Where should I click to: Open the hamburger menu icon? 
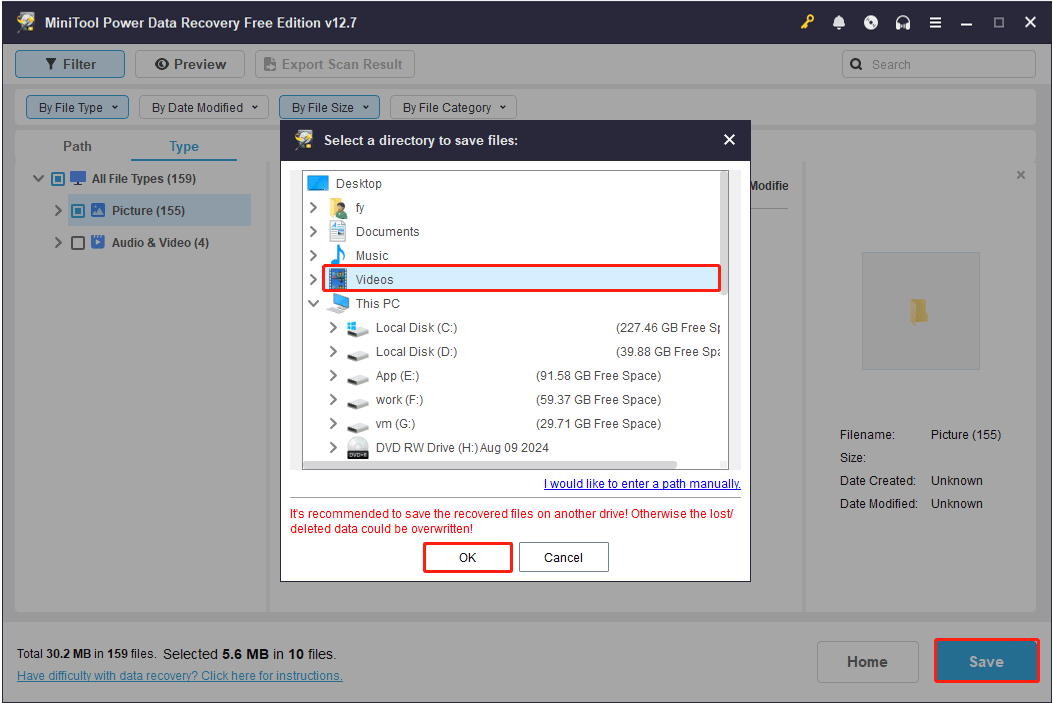(935, 22)
